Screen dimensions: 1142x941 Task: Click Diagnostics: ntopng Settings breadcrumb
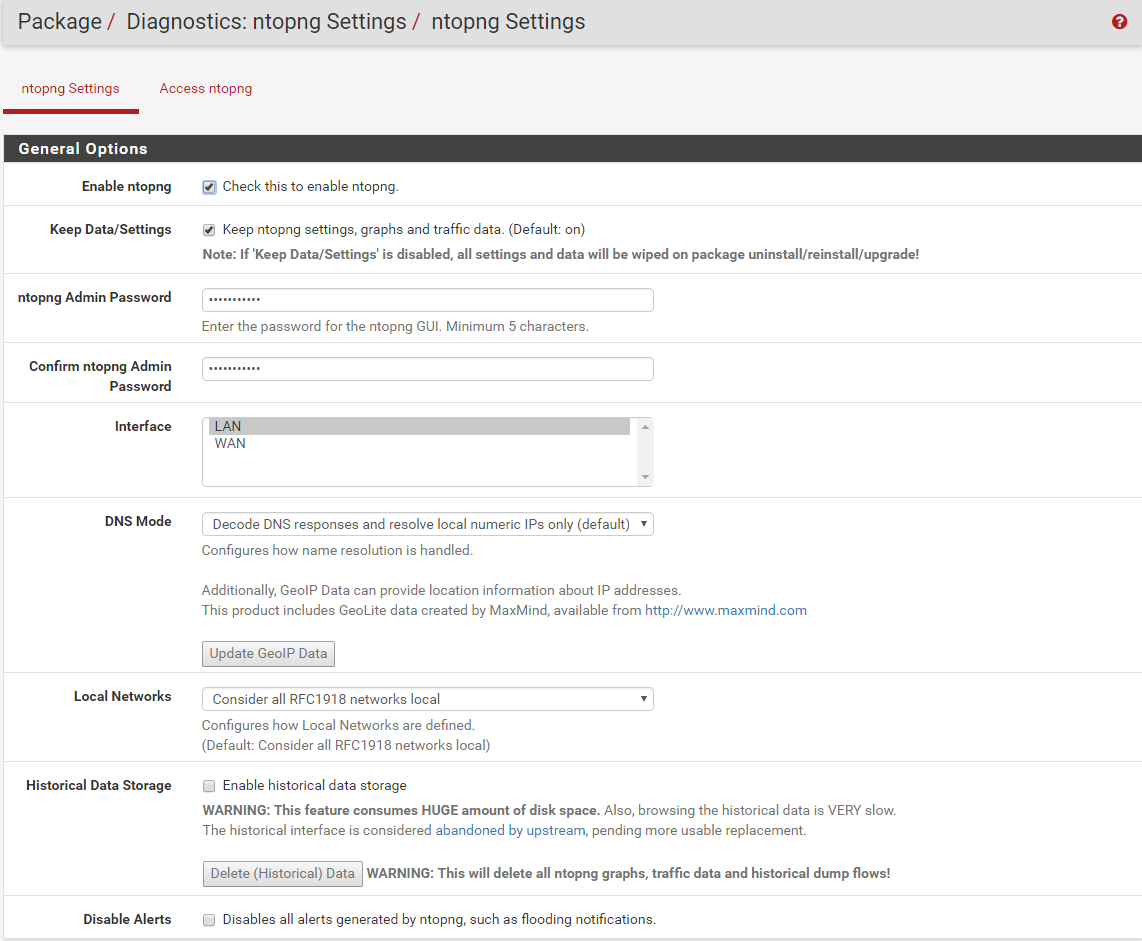(x=267, y=22)
